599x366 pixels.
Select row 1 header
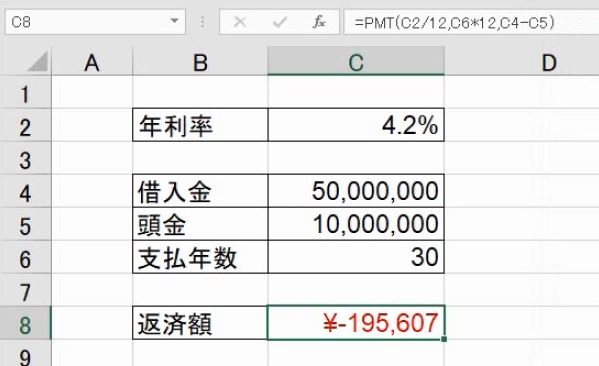(x=25, y=92)
